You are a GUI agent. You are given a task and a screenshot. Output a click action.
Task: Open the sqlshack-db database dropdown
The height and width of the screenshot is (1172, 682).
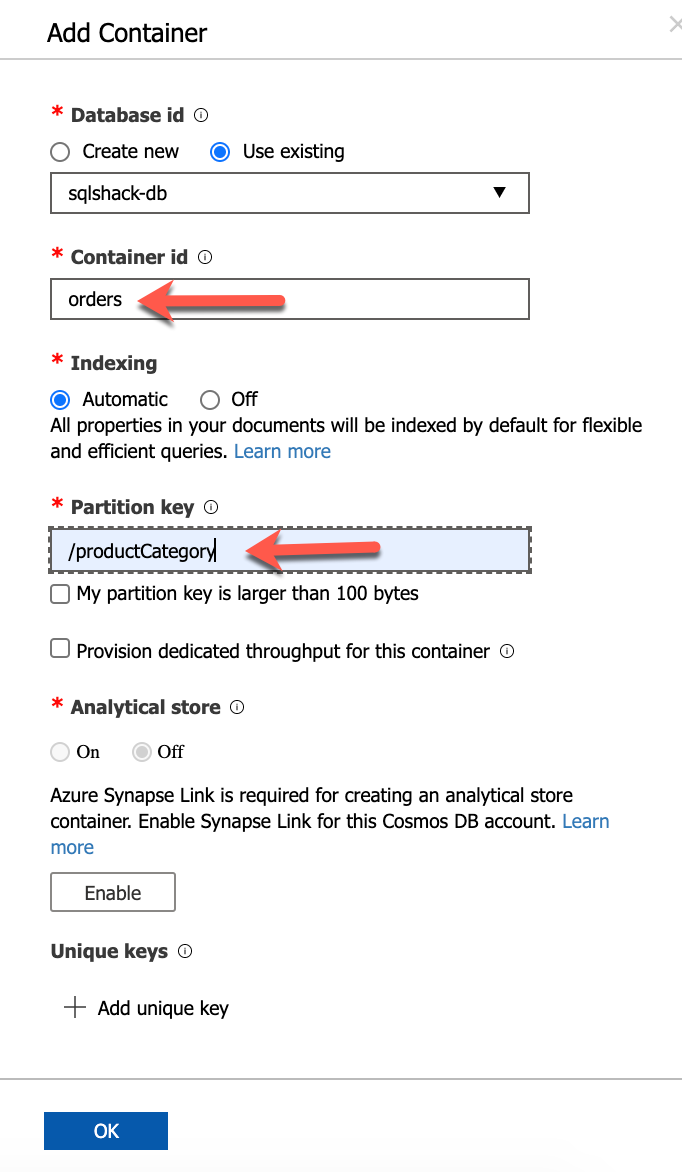289,193
